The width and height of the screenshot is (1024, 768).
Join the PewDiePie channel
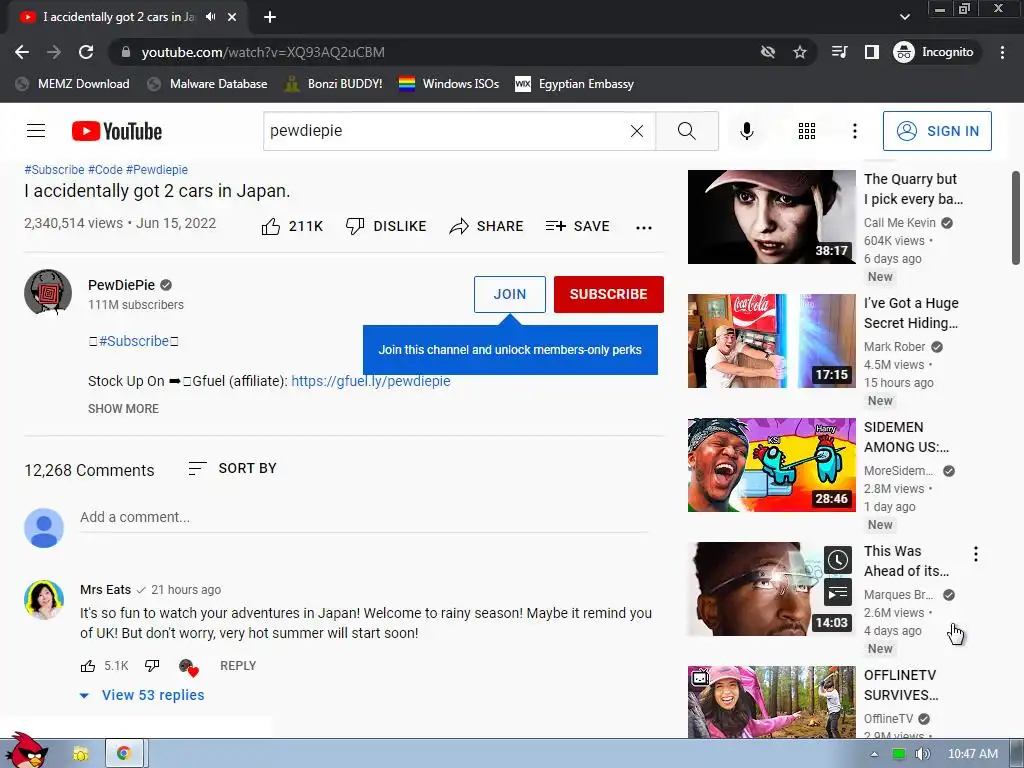coord(509,295)
